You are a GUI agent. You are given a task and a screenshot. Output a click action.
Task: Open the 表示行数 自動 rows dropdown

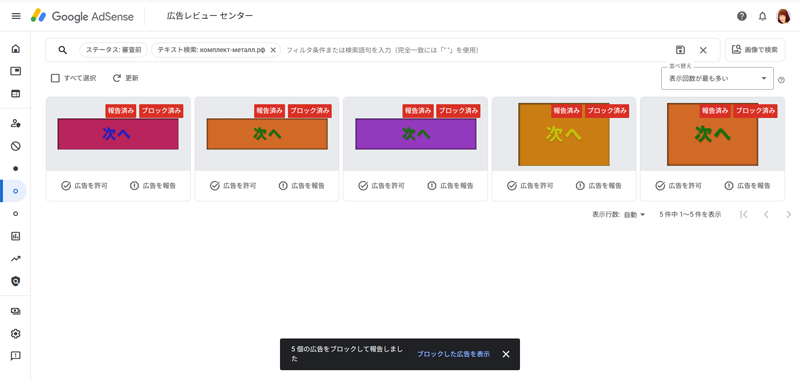pyautogui.click(x=634, y=215)
